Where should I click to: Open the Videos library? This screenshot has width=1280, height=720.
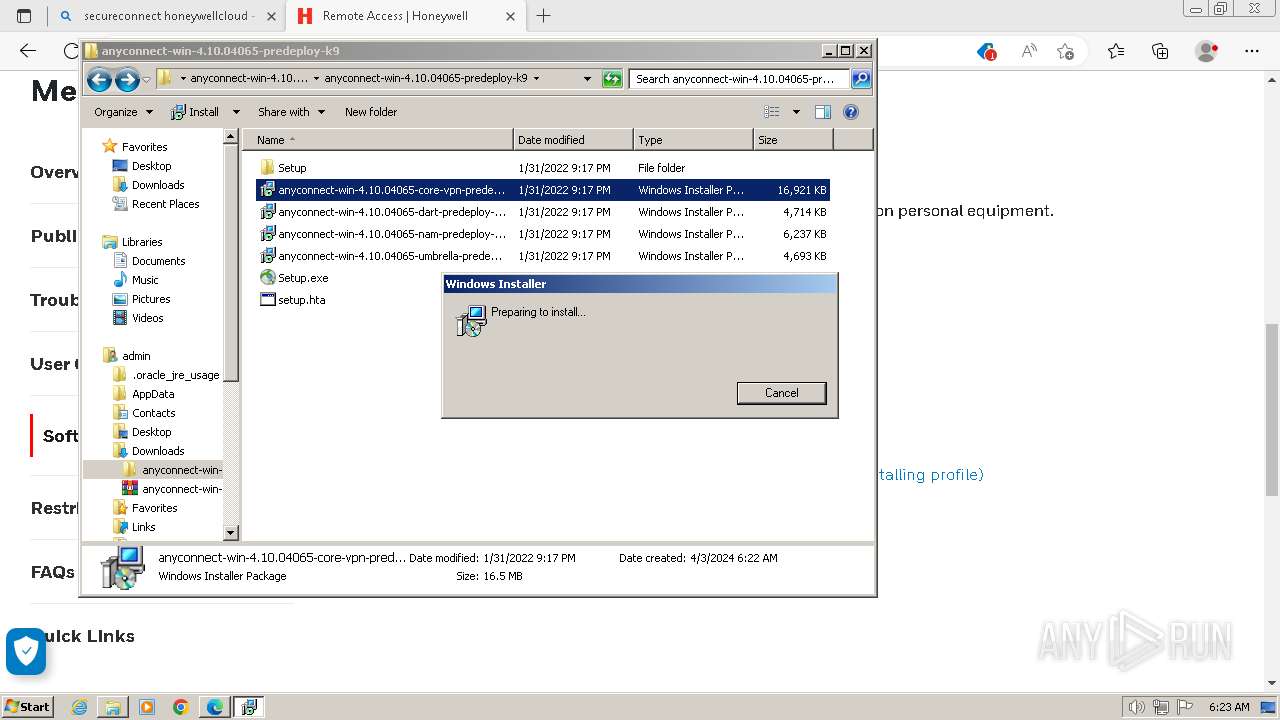tap(147, 318)
